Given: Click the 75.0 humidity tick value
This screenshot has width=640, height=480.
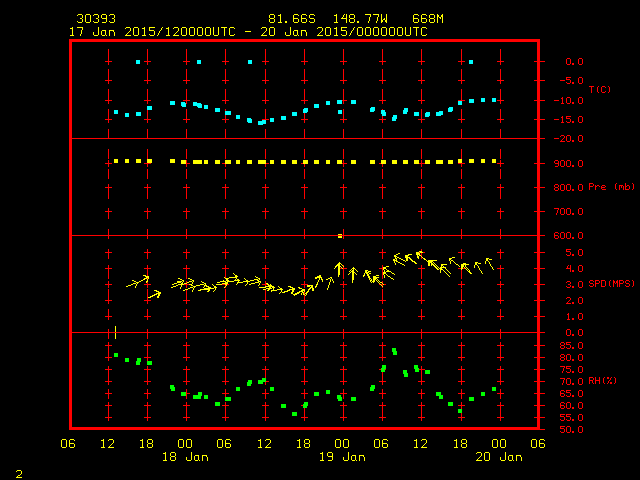Looking at the screenshot, I should [x=571, y=370].
